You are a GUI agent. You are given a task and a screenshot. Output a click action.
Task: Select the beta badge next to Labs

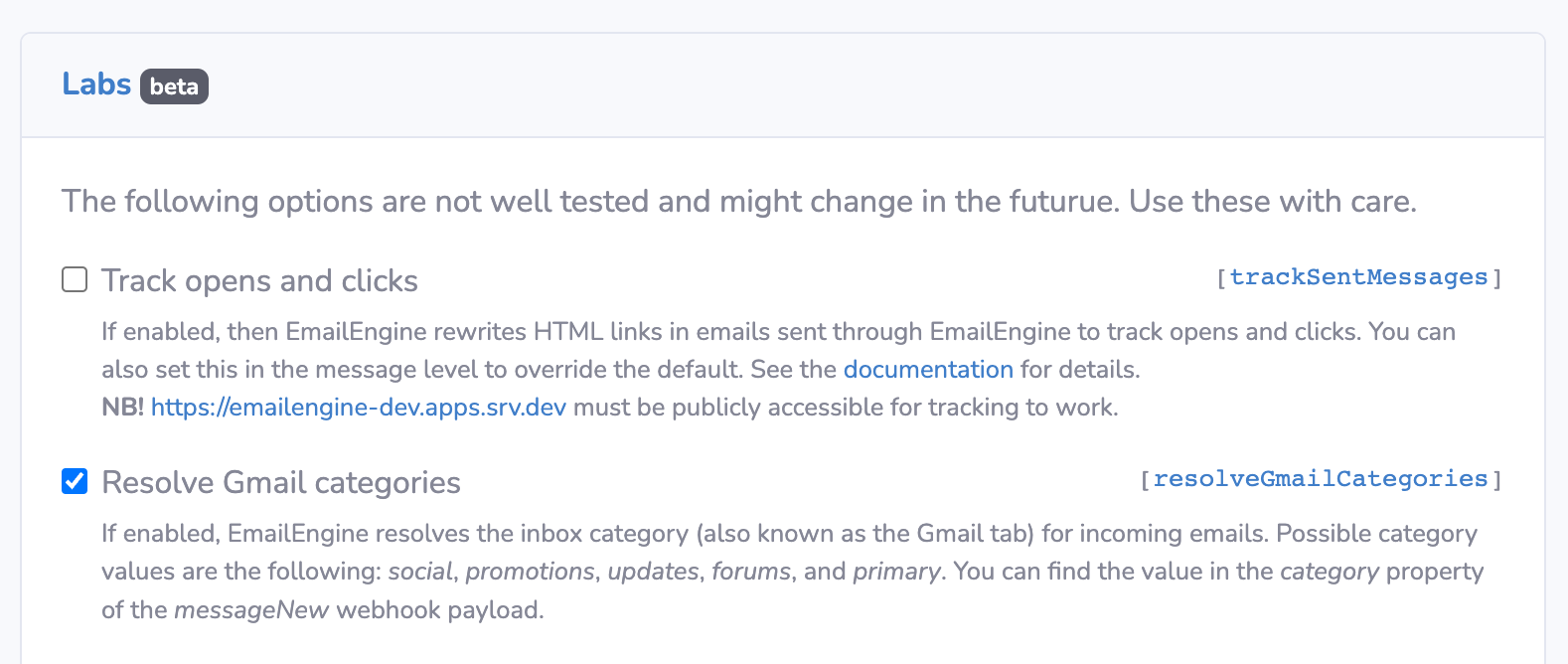pos(173,86)
